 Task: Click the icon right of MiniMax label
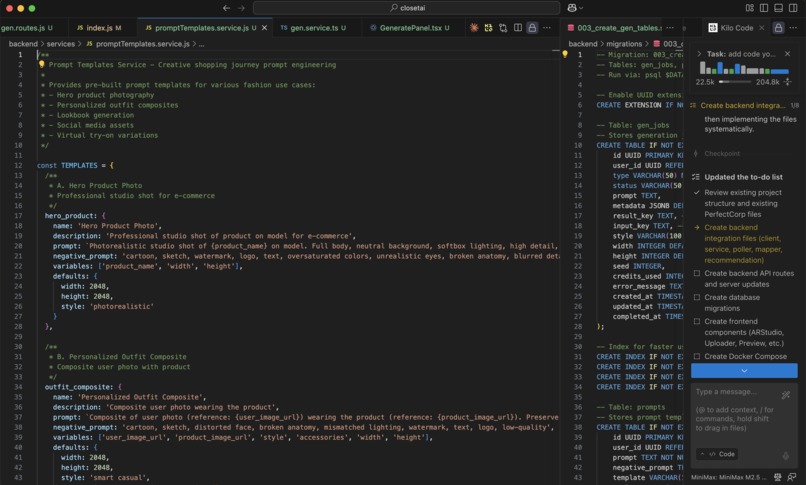[778, 477]
